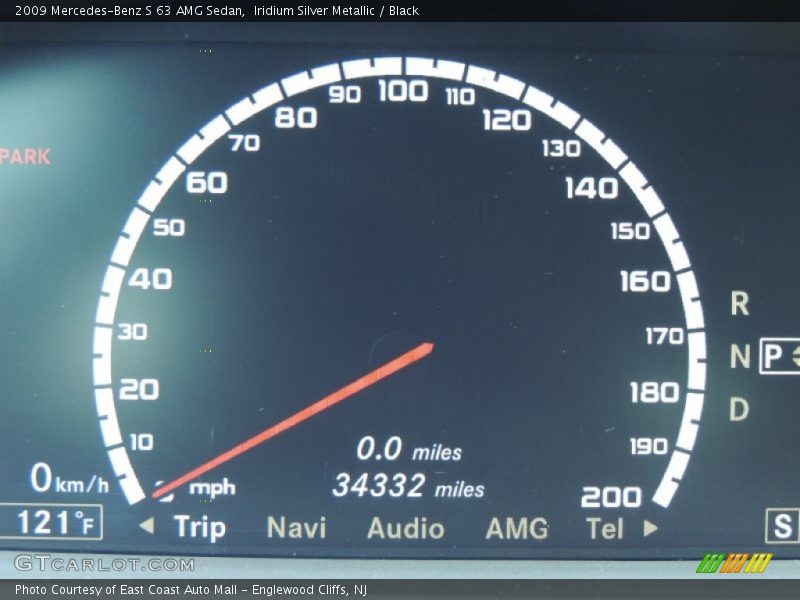Click the 0.0 miles trip reading
Screen dimensions: 800x600
coord(409,449)
